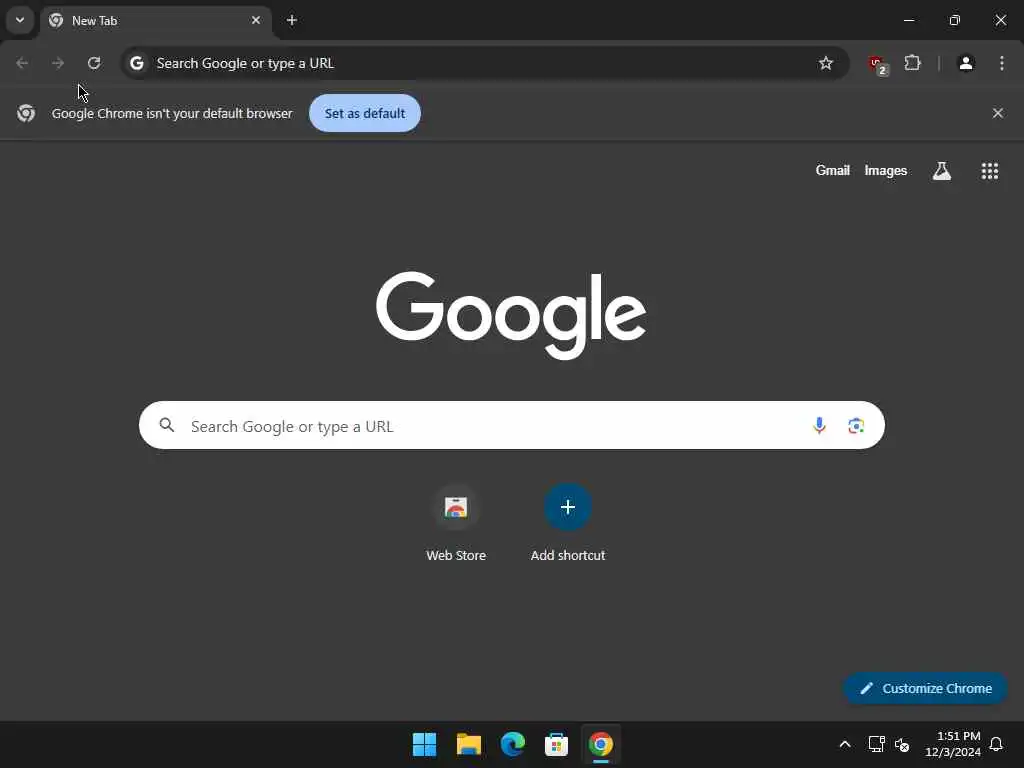Open Search Labs flask icon
The image size is (1024, 768).
(x=942, y=171)
